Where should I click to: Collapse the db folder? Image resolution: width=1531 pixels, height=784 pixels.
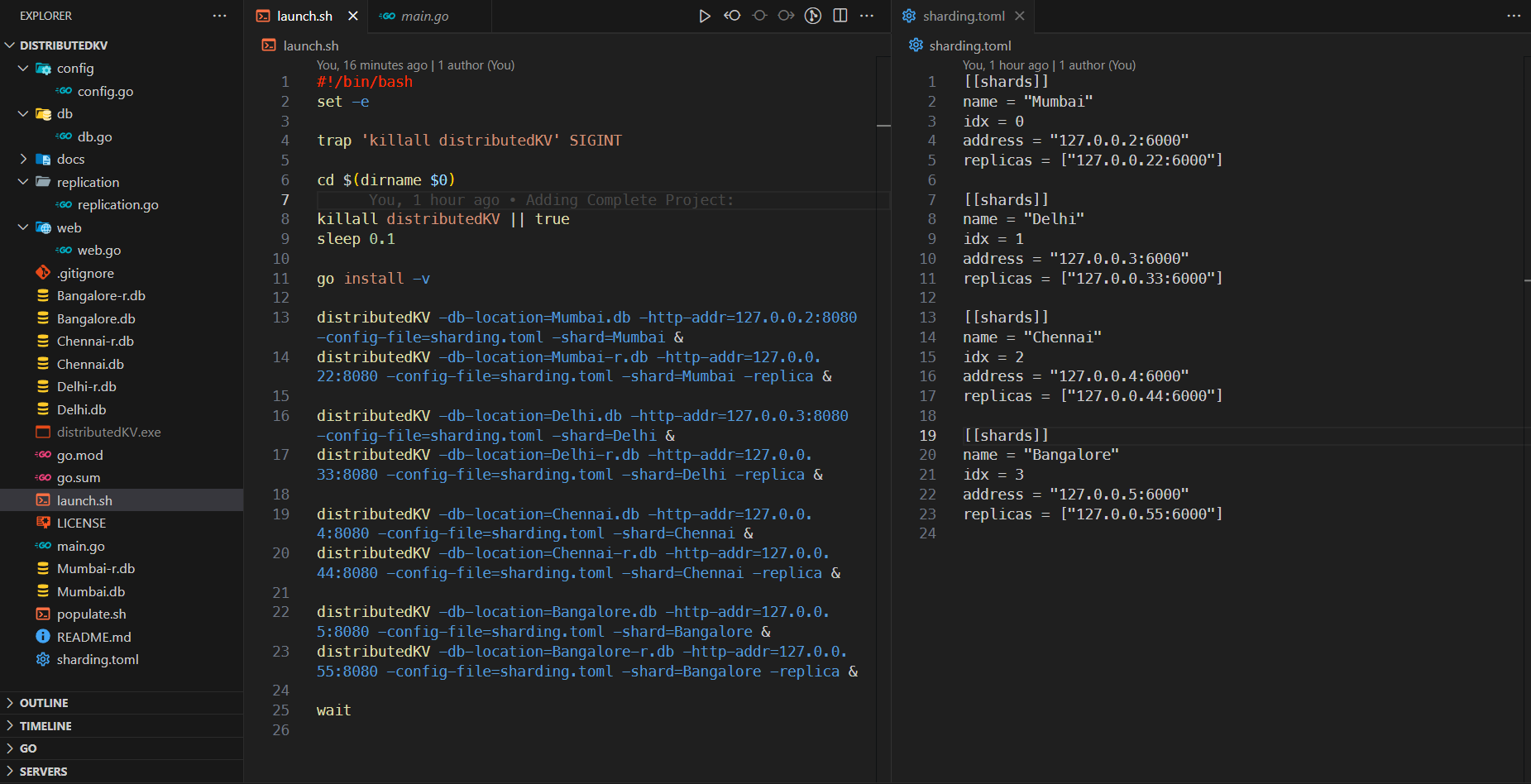pos(23,113)
